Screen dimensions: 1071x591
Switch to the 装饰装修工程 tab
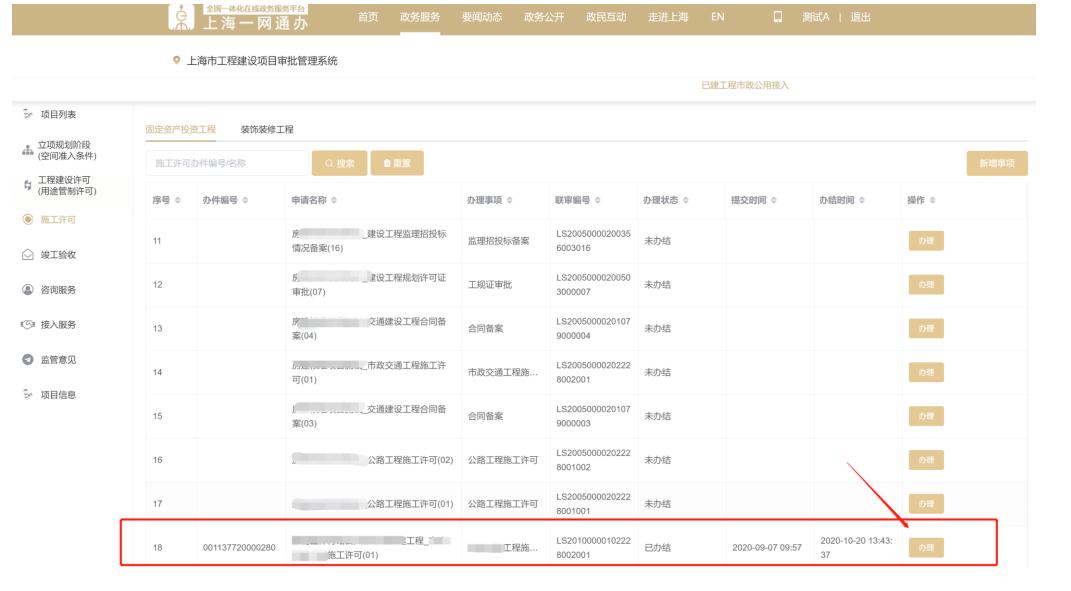[267, 130]
